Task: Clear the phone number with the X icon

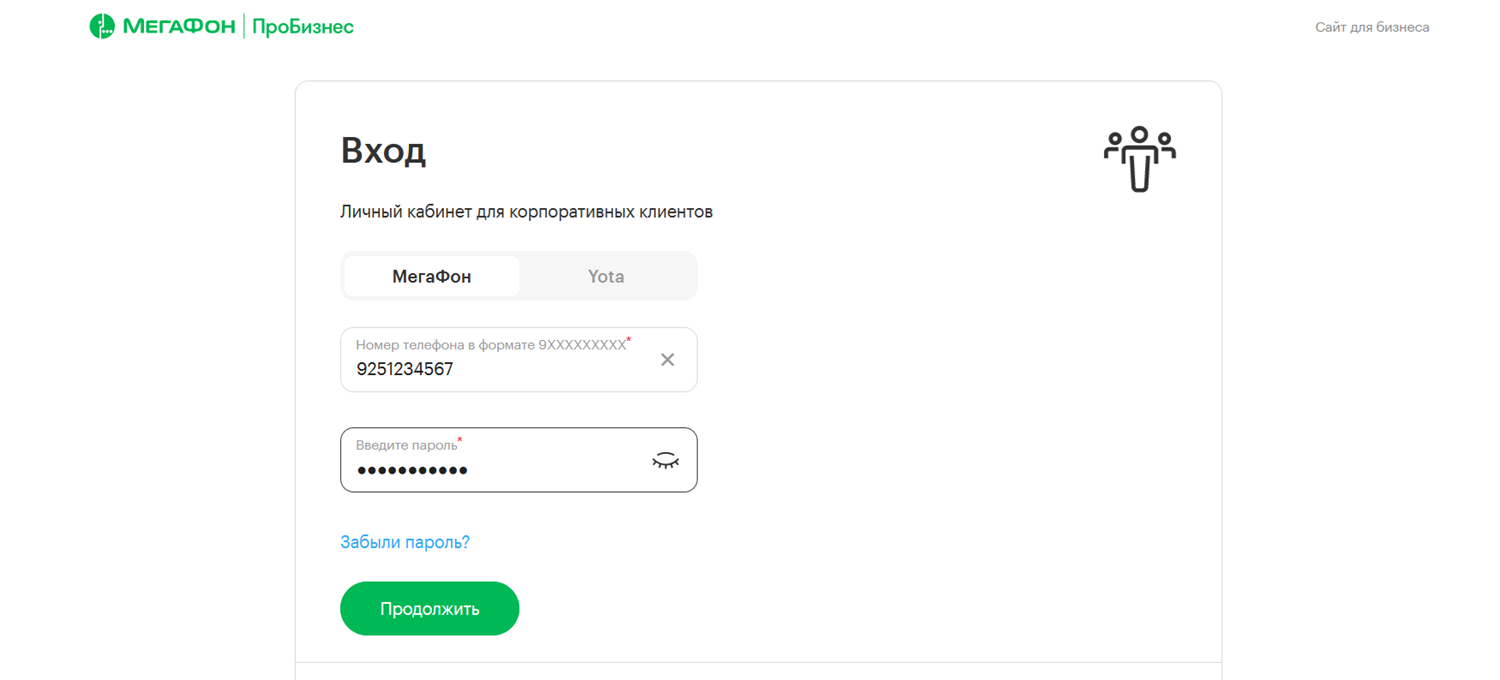Action: pyautogui.click(x=667, y=360)
